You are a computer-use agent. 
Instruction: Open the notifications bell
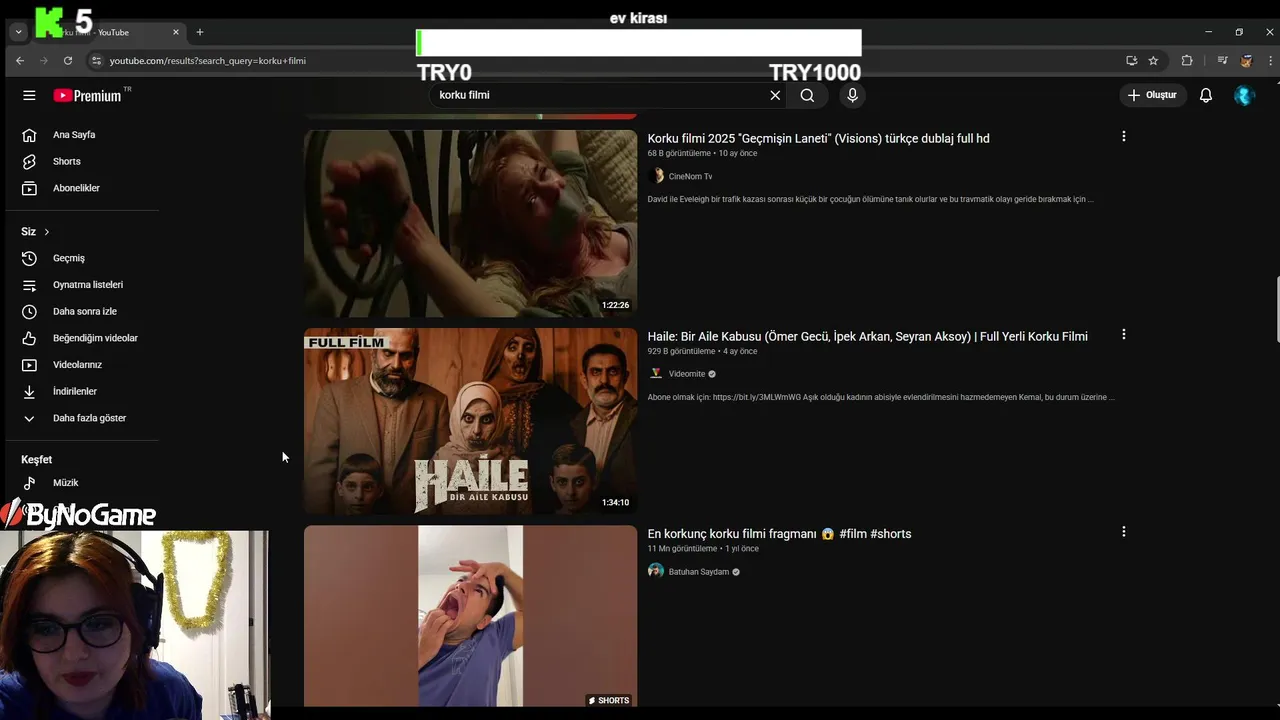pyautogui.click(x=1206, y=95)
